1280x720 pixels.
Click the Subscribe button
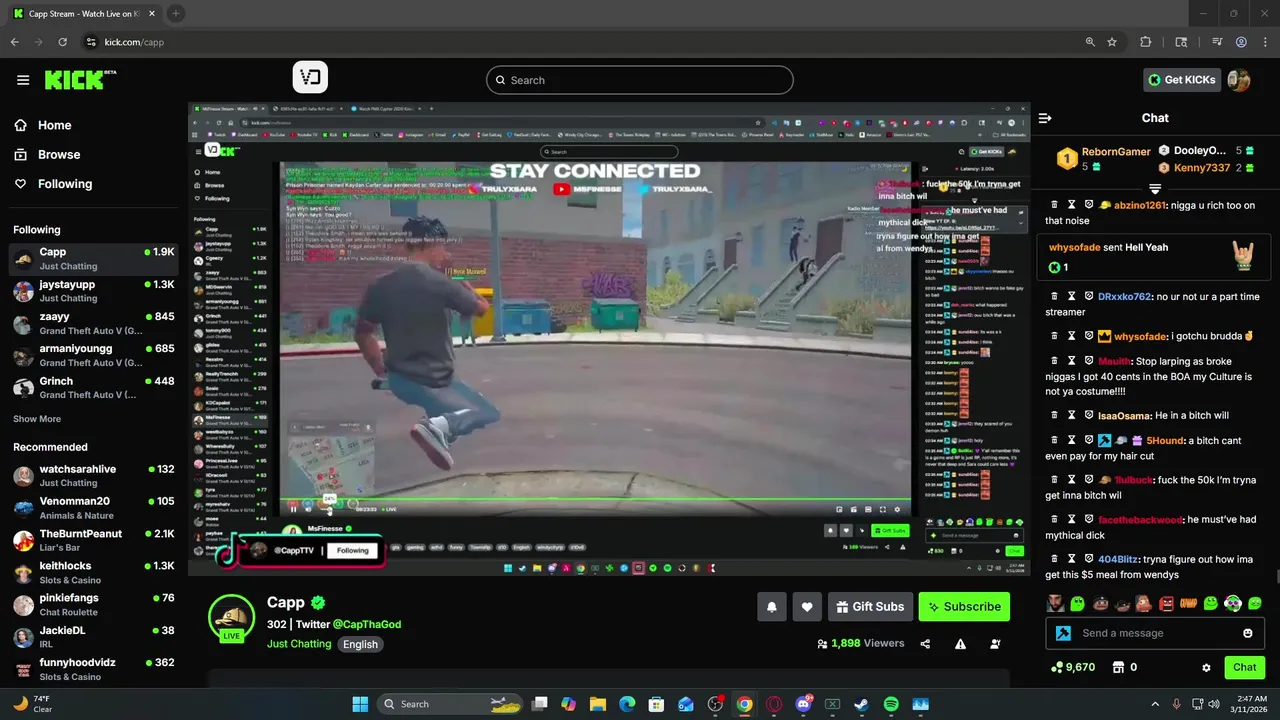964,606
